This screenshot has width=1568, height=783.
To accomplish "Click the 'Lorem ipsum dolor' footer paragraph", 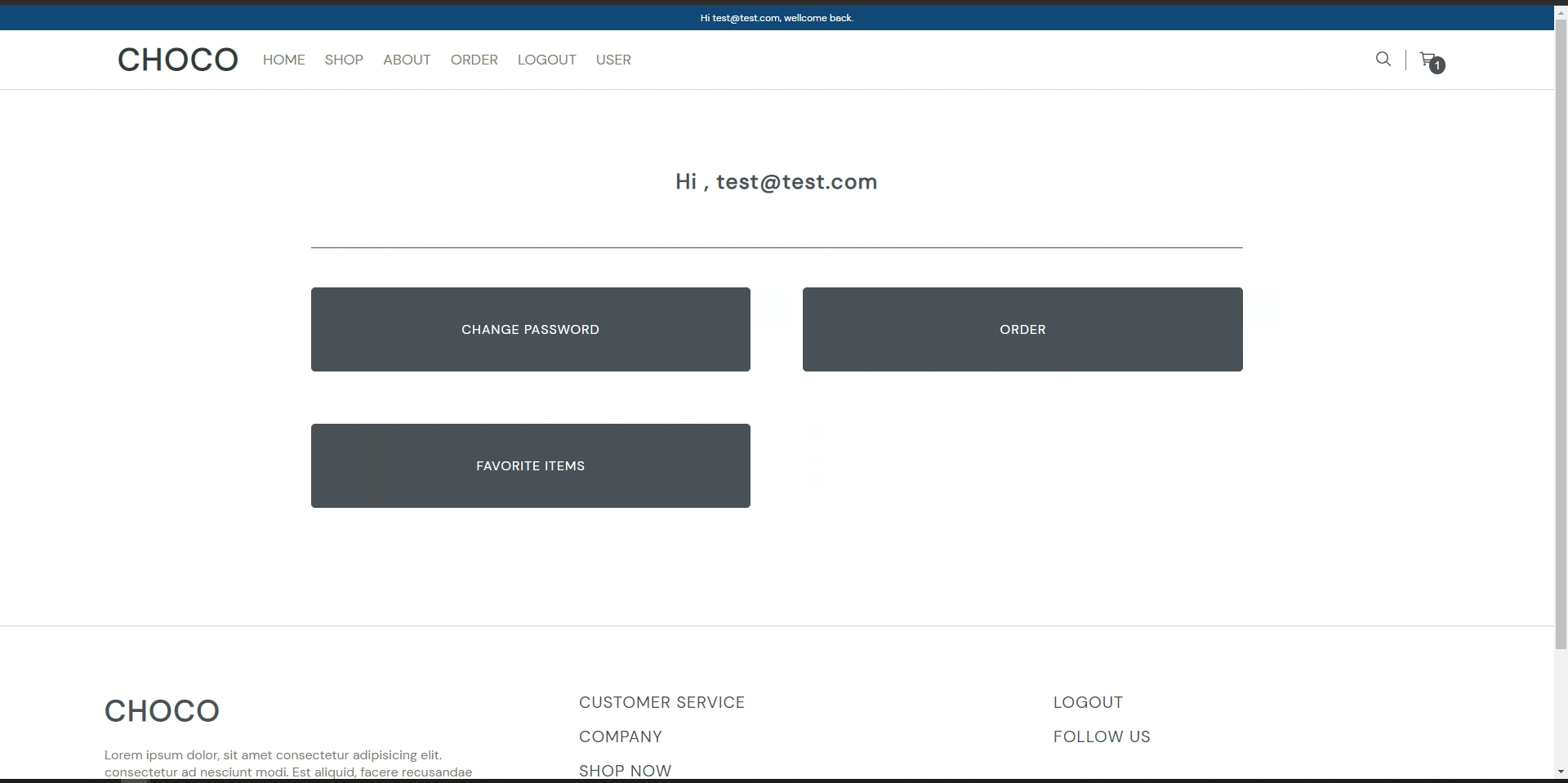I will click(288, 763).
